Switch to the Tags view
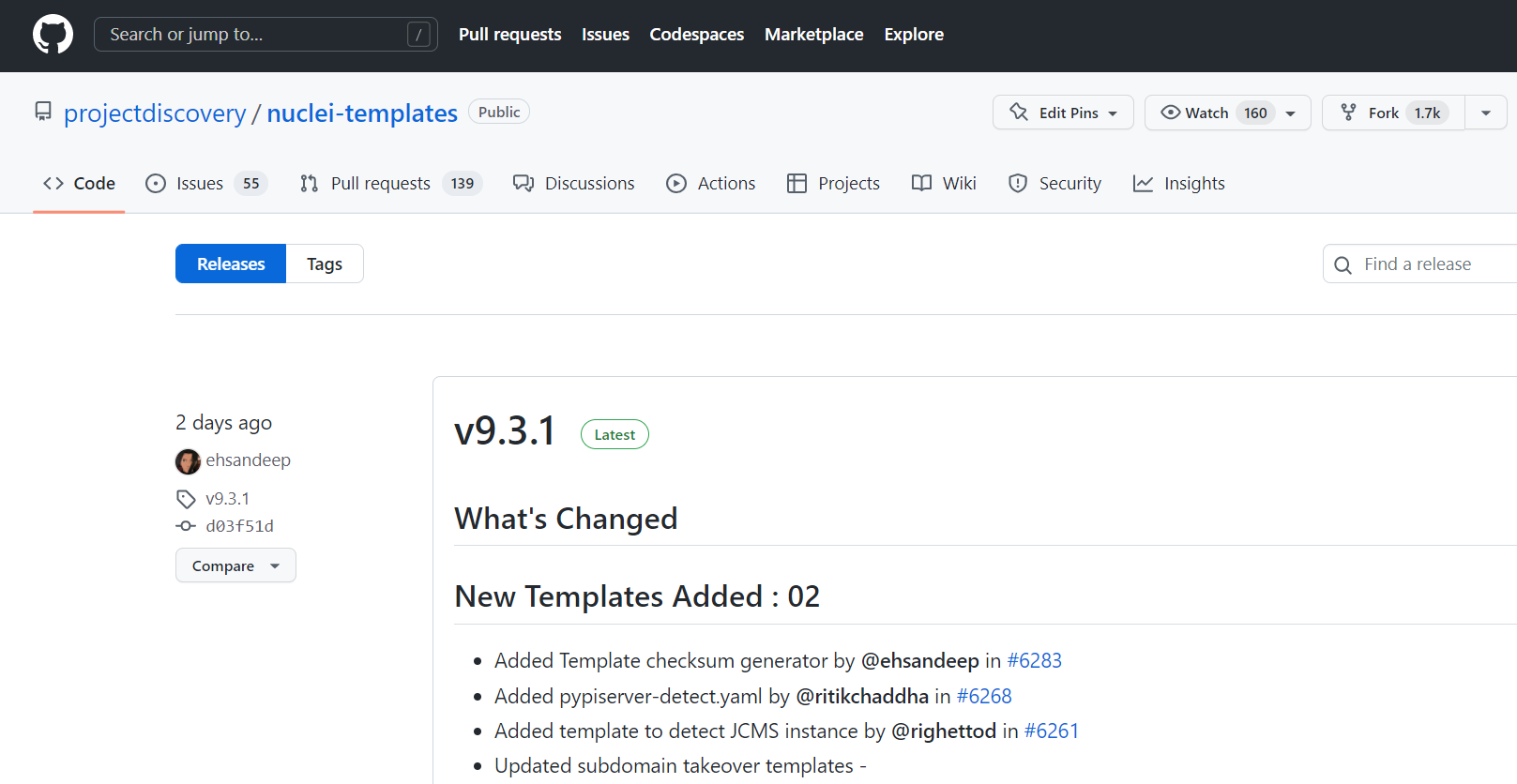 tap(325, 264)
